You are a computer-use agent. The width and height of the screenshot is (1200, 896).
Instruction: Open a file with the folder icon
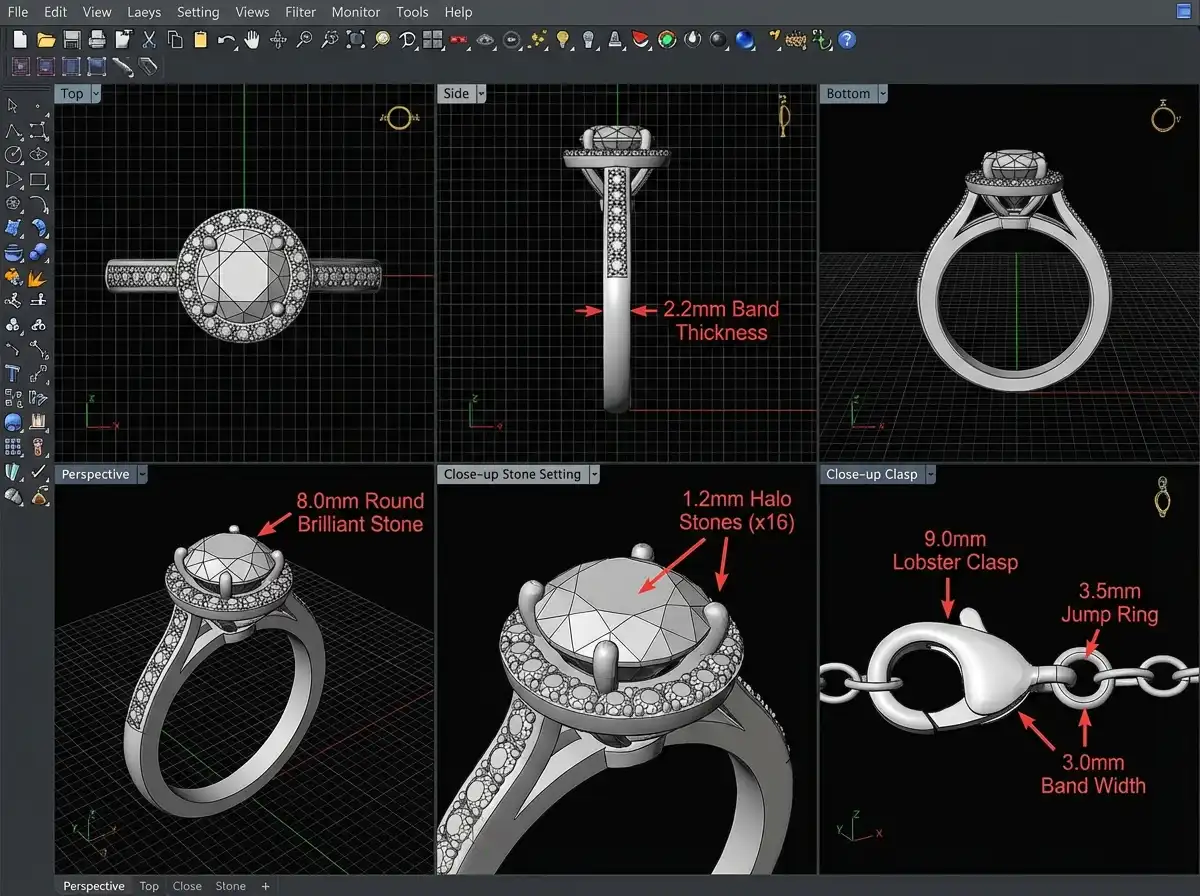[46, 40]
